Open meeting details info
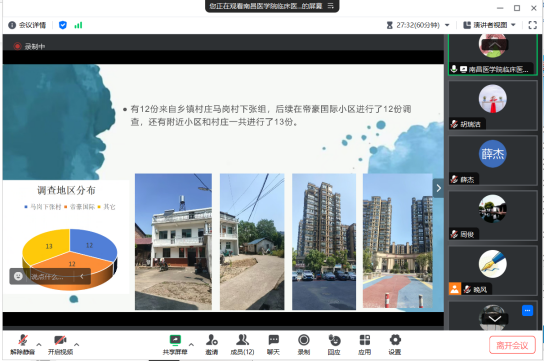 click(27, 25)
